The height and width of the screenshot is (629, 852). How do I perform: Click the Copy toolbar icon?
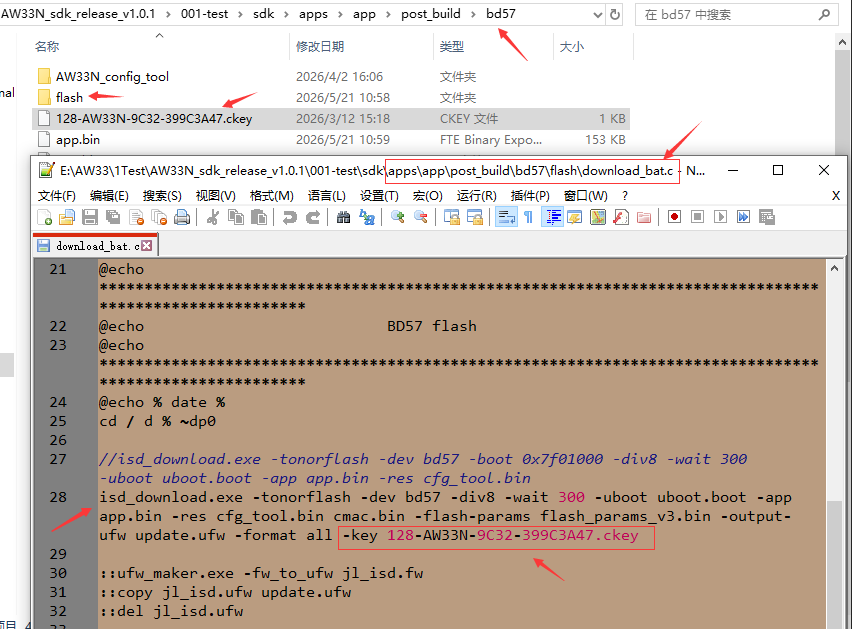click(236, 217)
